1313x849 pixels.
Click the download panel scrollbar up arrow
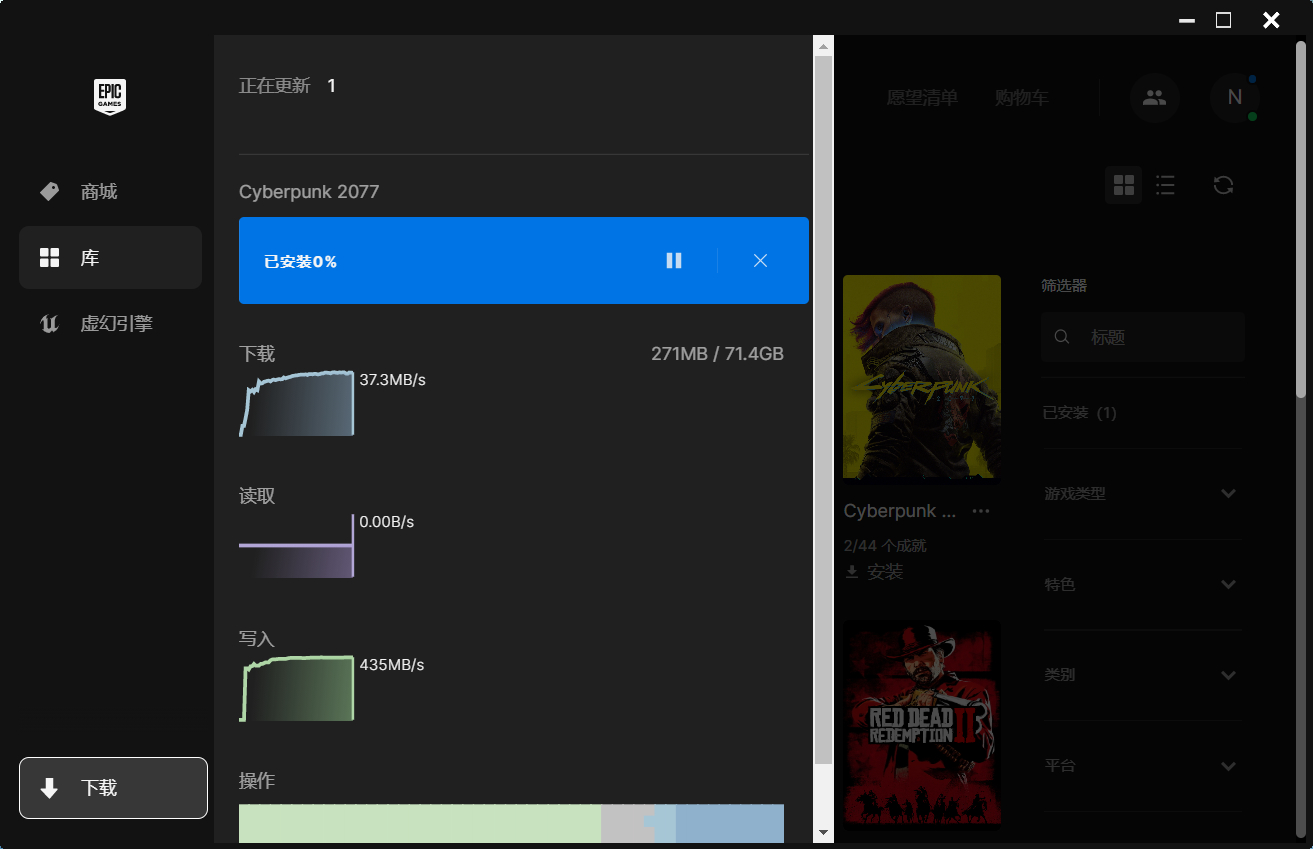pos(824,46)
